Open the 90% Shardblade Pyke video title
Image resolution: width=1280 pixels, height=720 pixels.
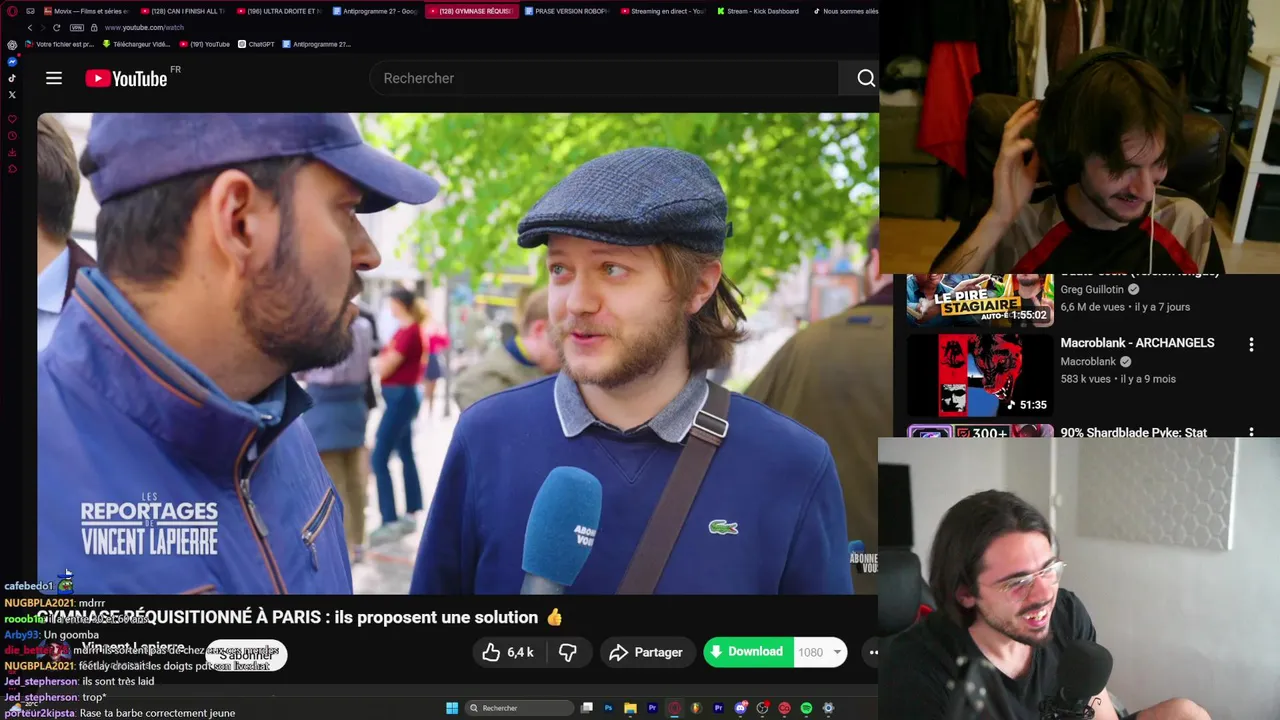click(1133, 432)
